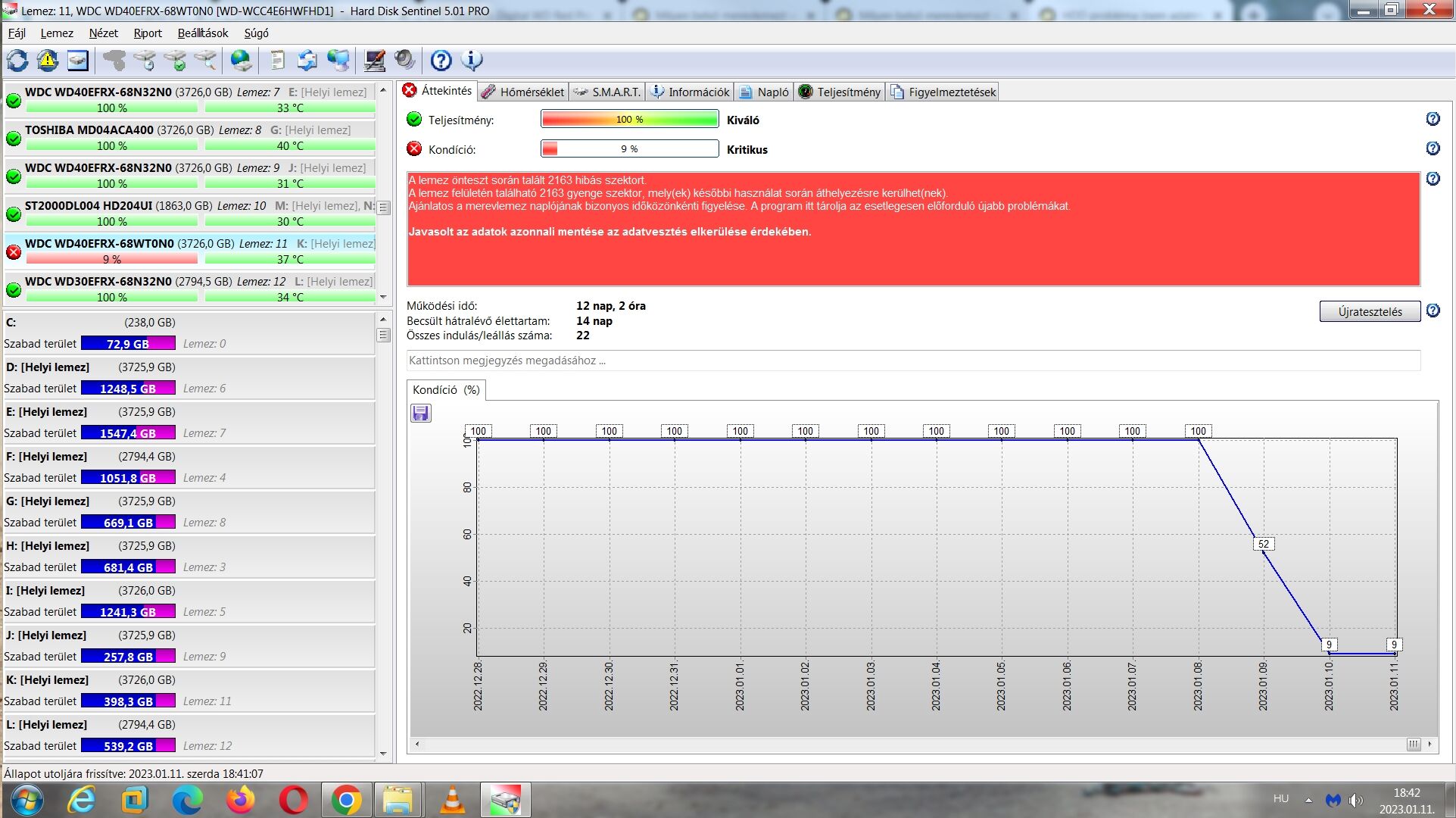Click the disk with magnifier surface test icon

point(205,61)
